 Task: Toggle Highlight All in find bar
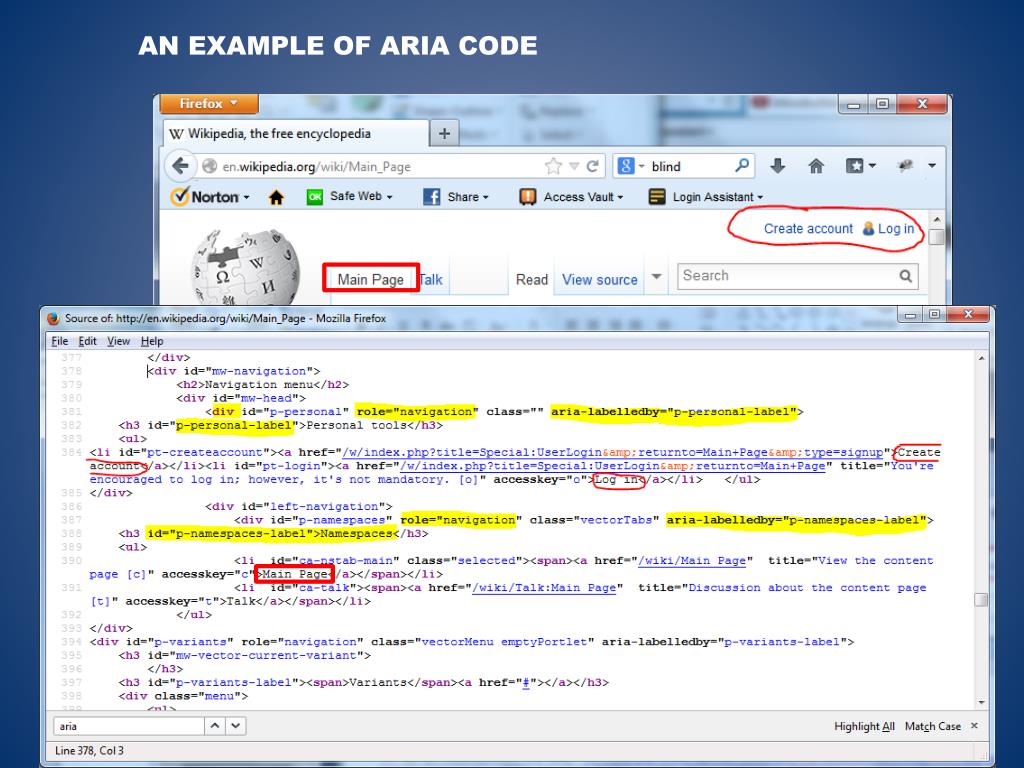(864, 726)
